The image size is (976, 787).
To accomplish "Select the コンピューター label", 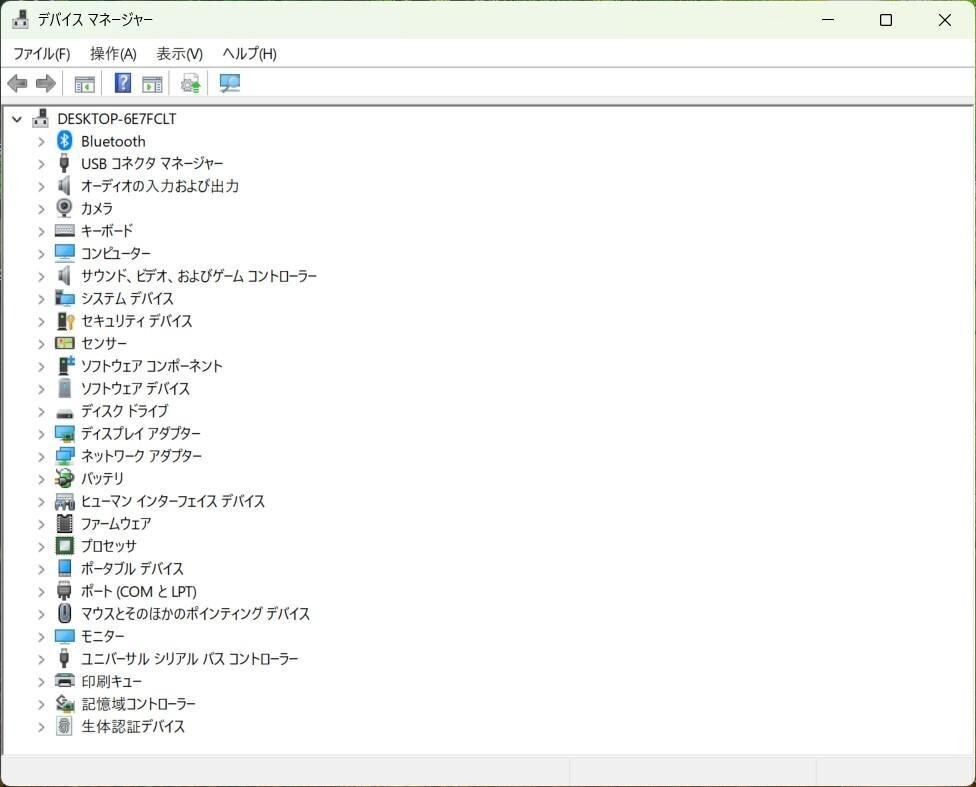I will point(116,253).
